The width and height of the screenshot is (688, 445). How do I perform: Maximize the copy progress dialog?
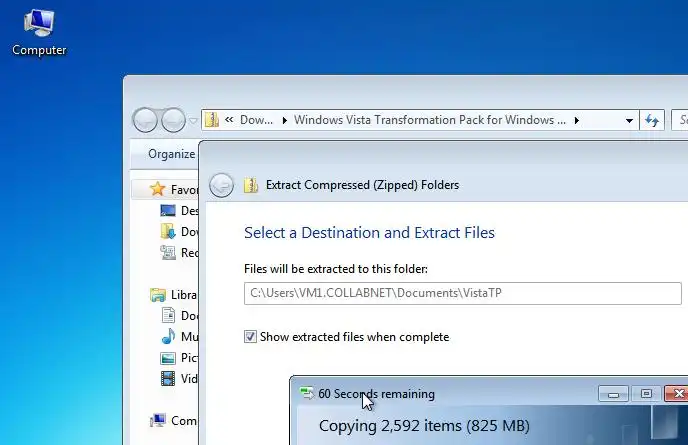(646, 394)
